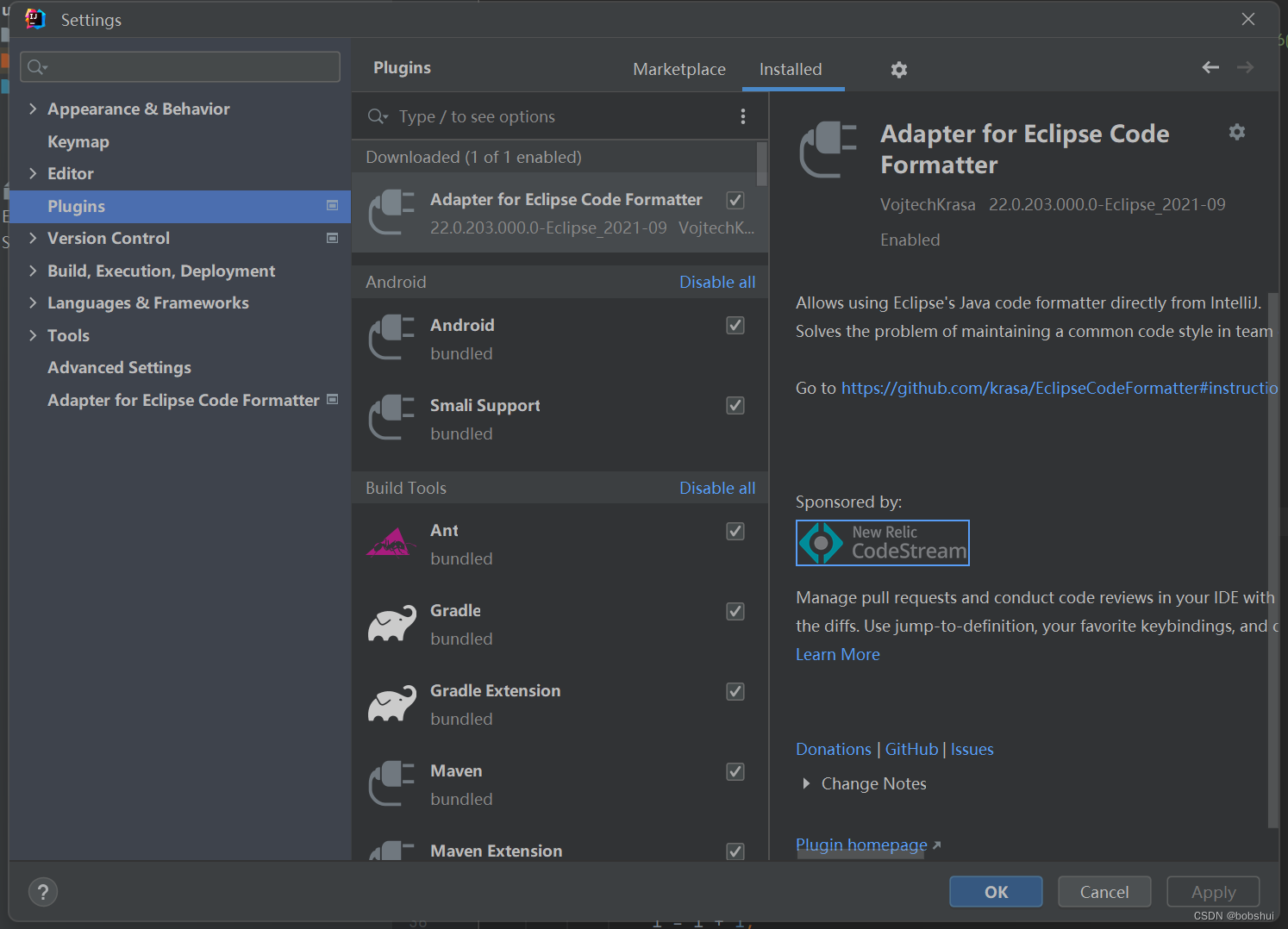The height and width of the screenshot is (929, 1288).
Task: Uncheck the Gradle plugin checkbox
Action: [735, 611]
